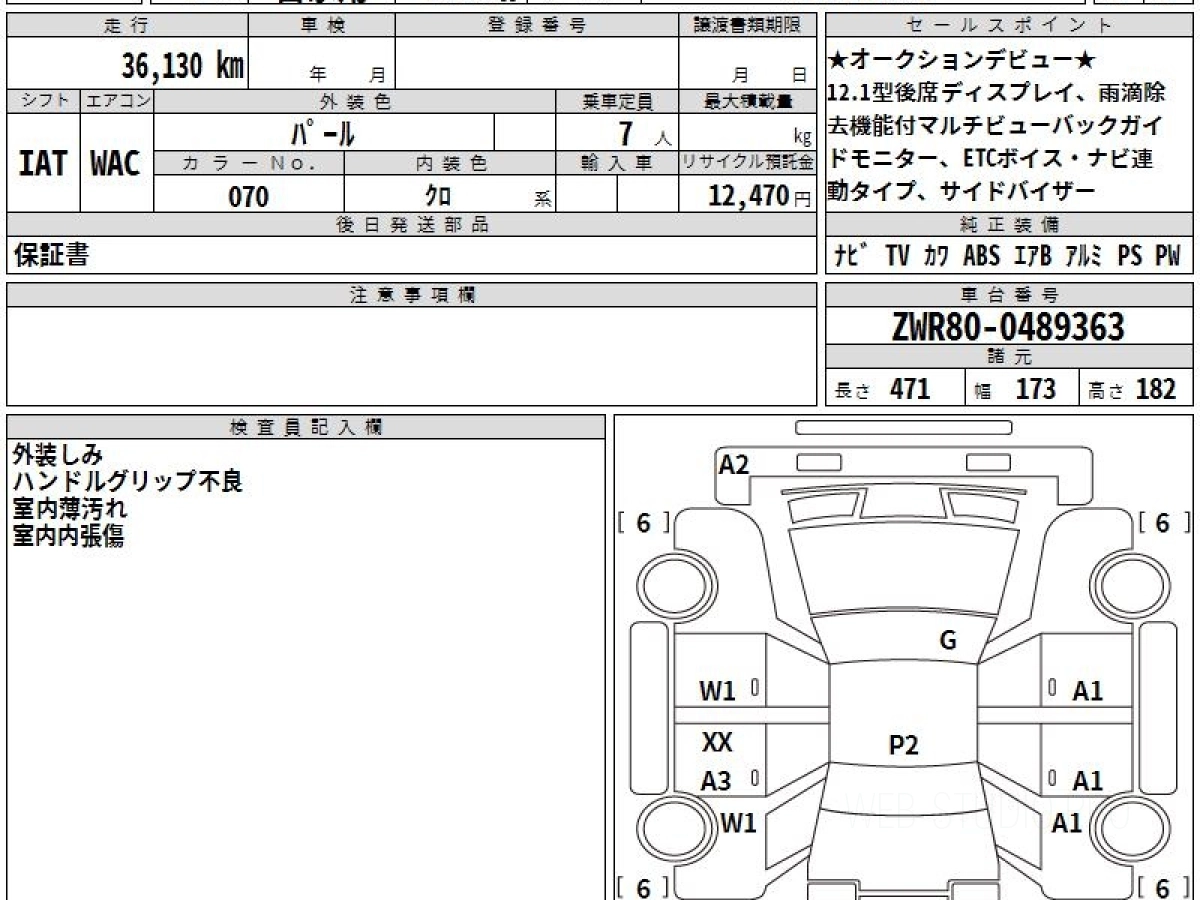
Task: Select the 保証書 entry
Action: click(x=50, y=255)
